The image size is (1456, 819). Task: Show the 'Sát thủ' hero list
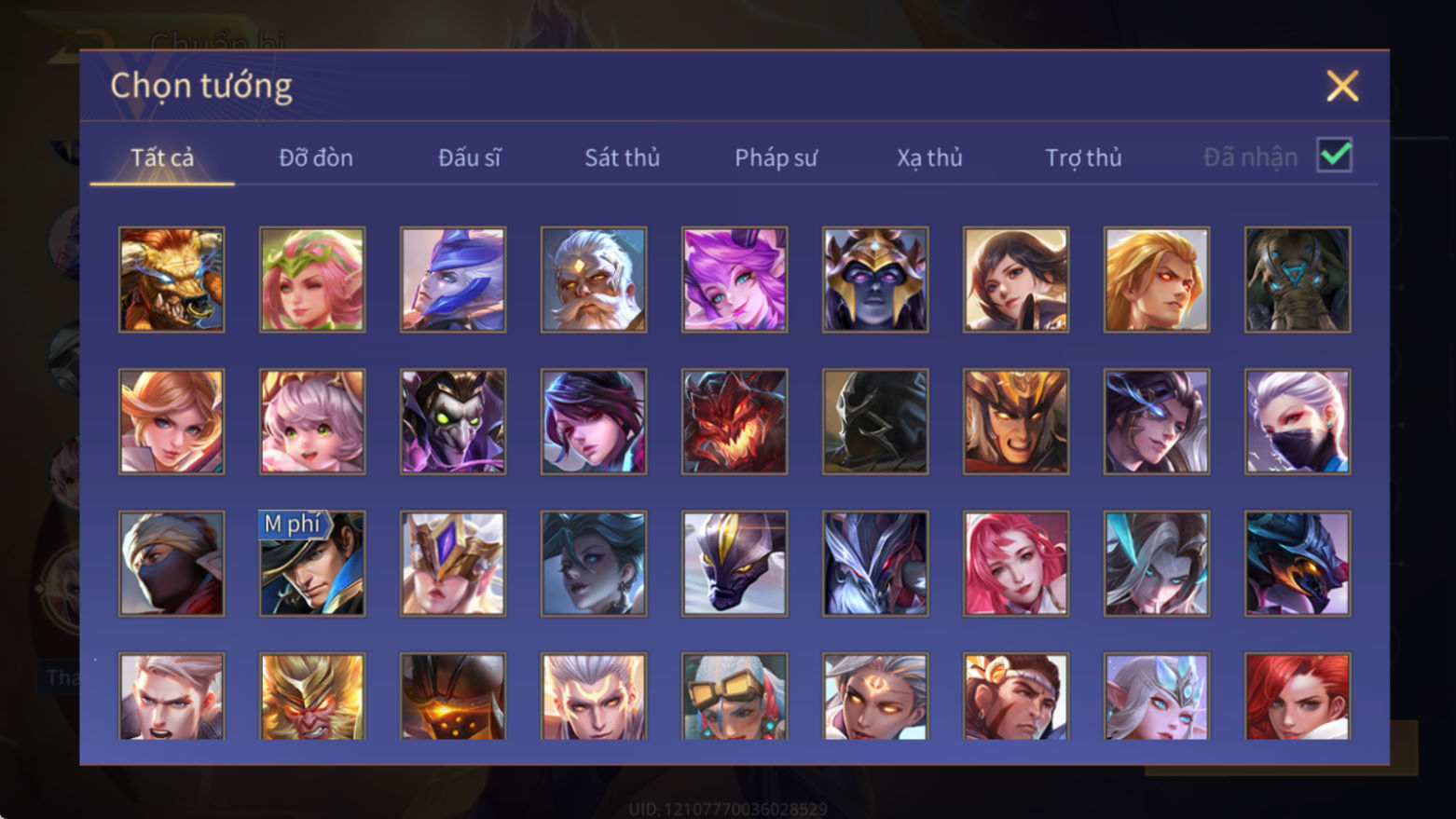[x=622, y=157]
